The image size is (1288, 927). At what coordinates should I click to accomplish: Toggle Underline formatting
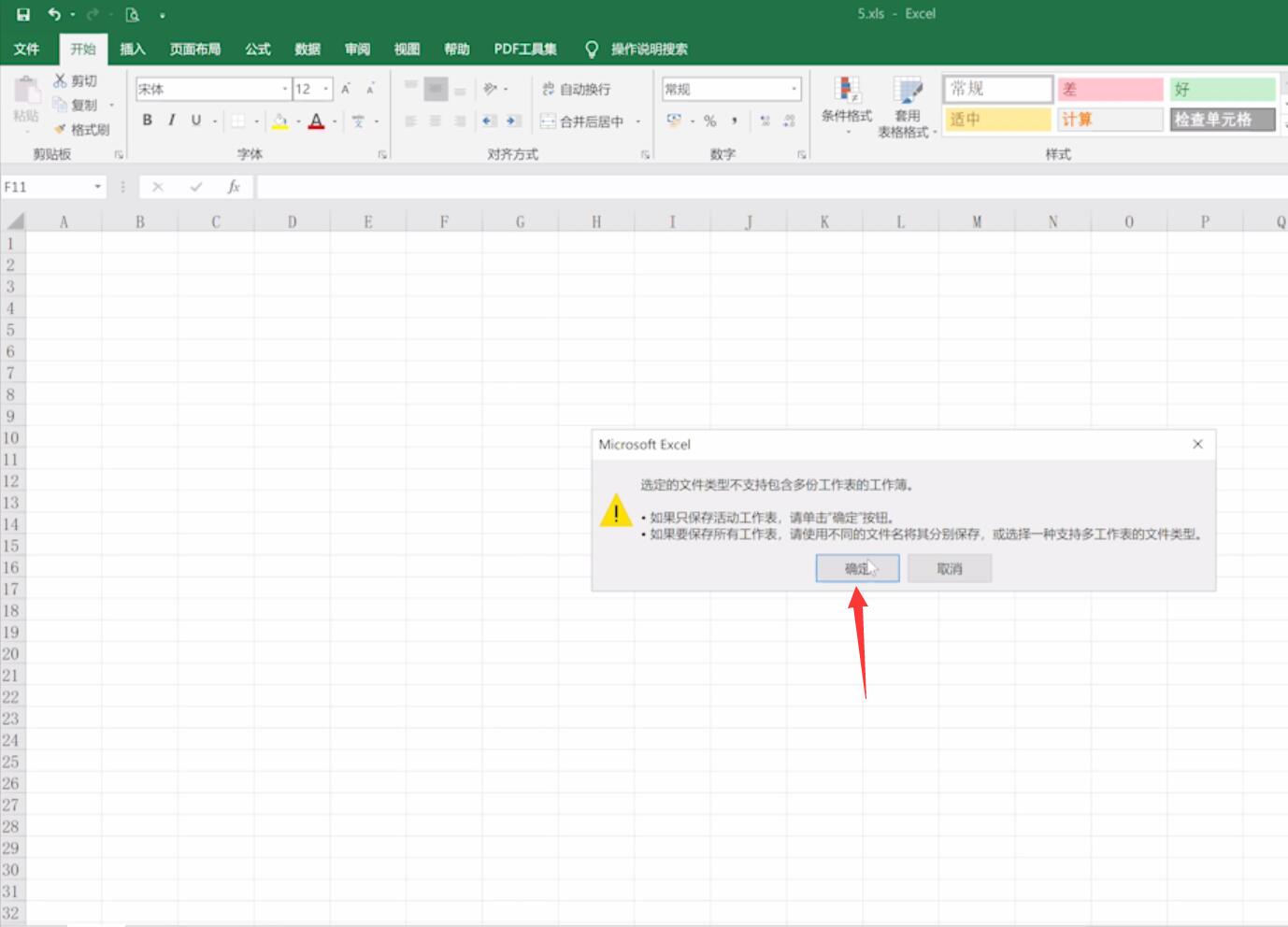coord(195,121)
